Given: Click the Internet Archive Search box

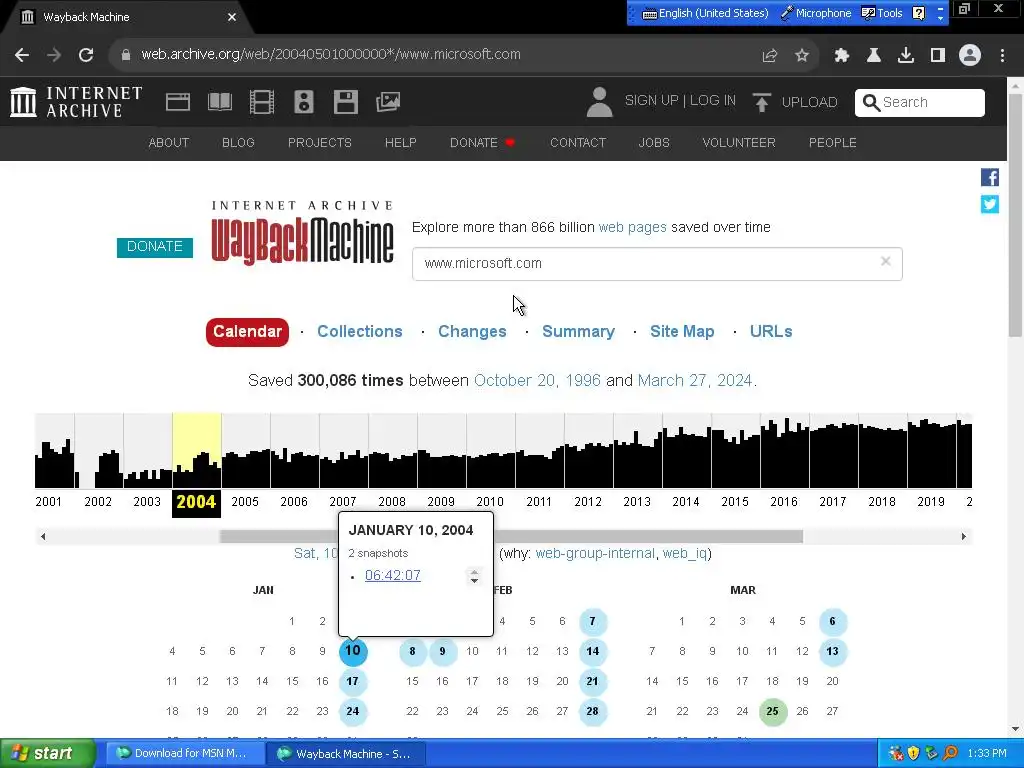Looking at the screenshot, I should tap(920, 103).
